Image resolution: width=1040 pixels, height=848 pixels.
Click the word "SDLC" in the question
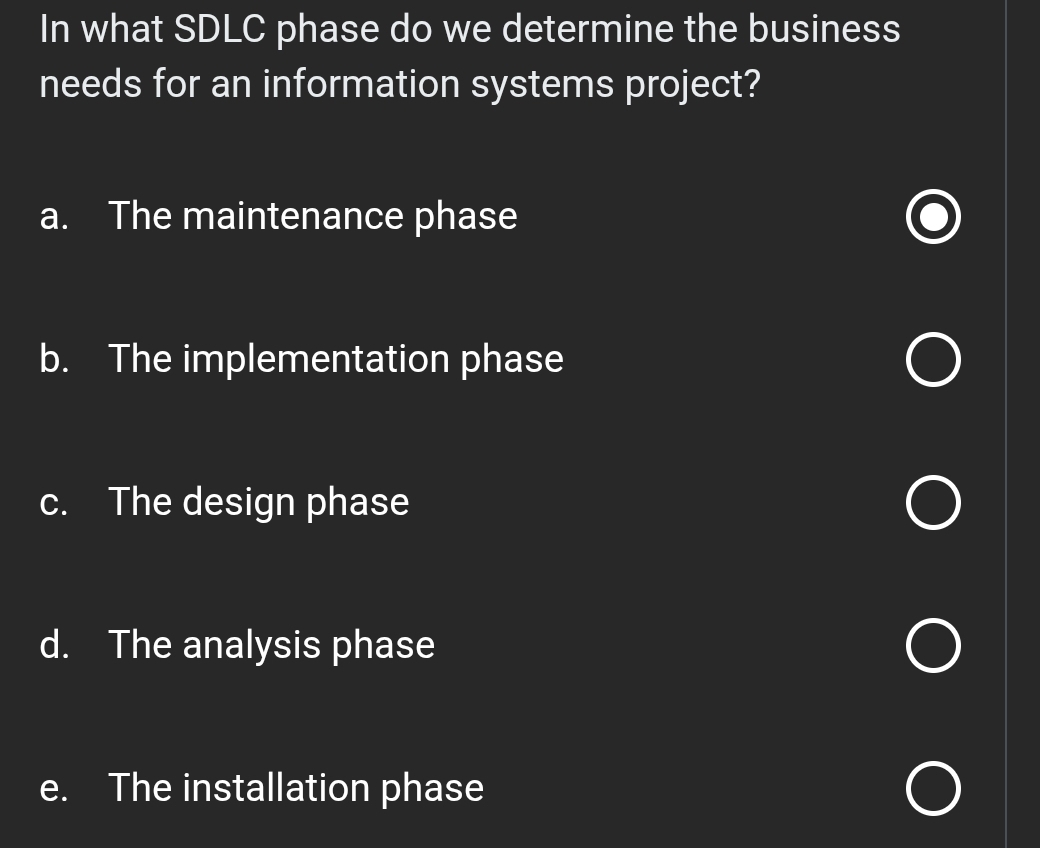click(x=219, y=30)
